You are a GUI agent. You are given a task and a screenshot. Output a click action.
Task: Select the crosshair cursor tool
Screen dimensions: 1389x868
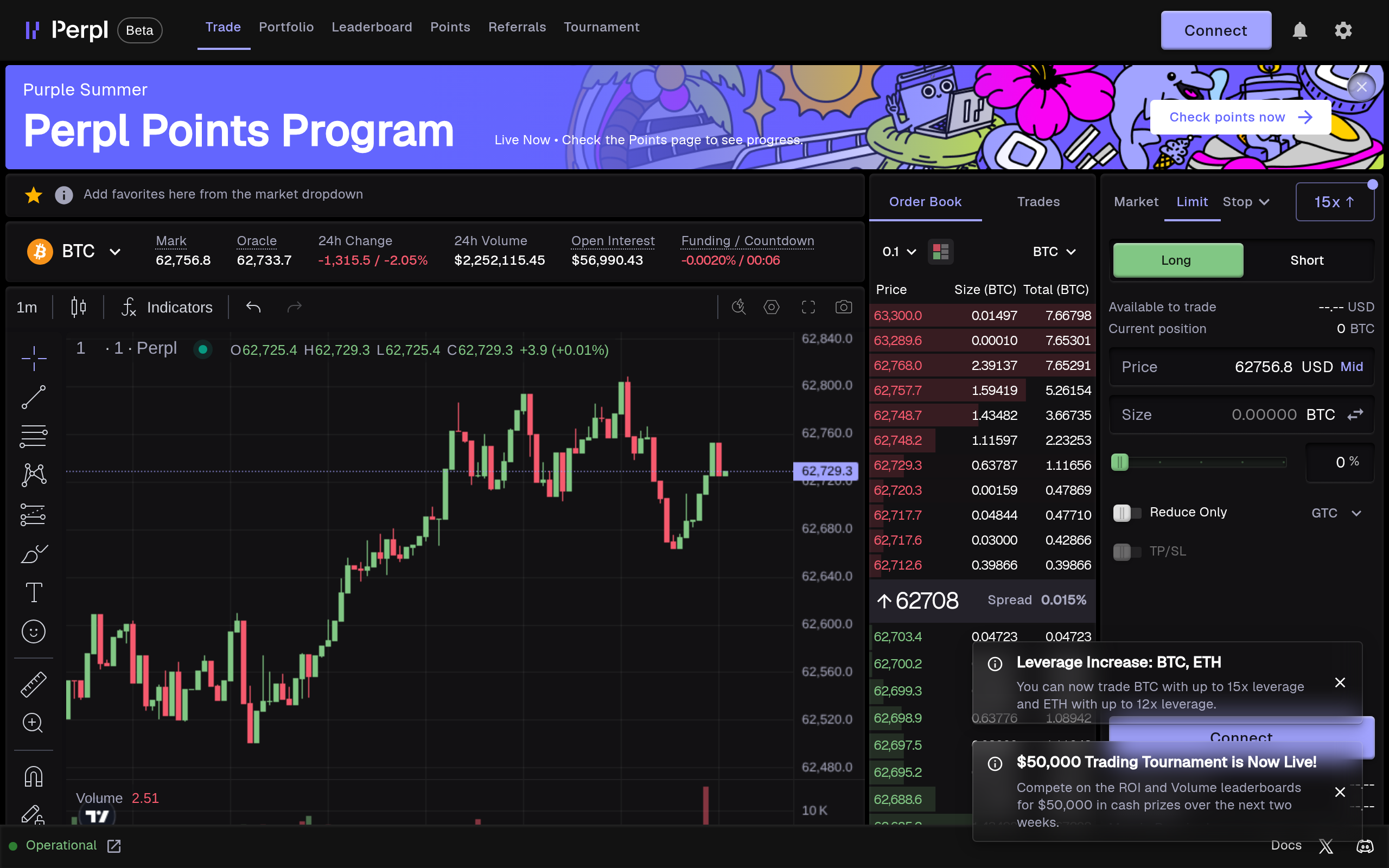34,358
